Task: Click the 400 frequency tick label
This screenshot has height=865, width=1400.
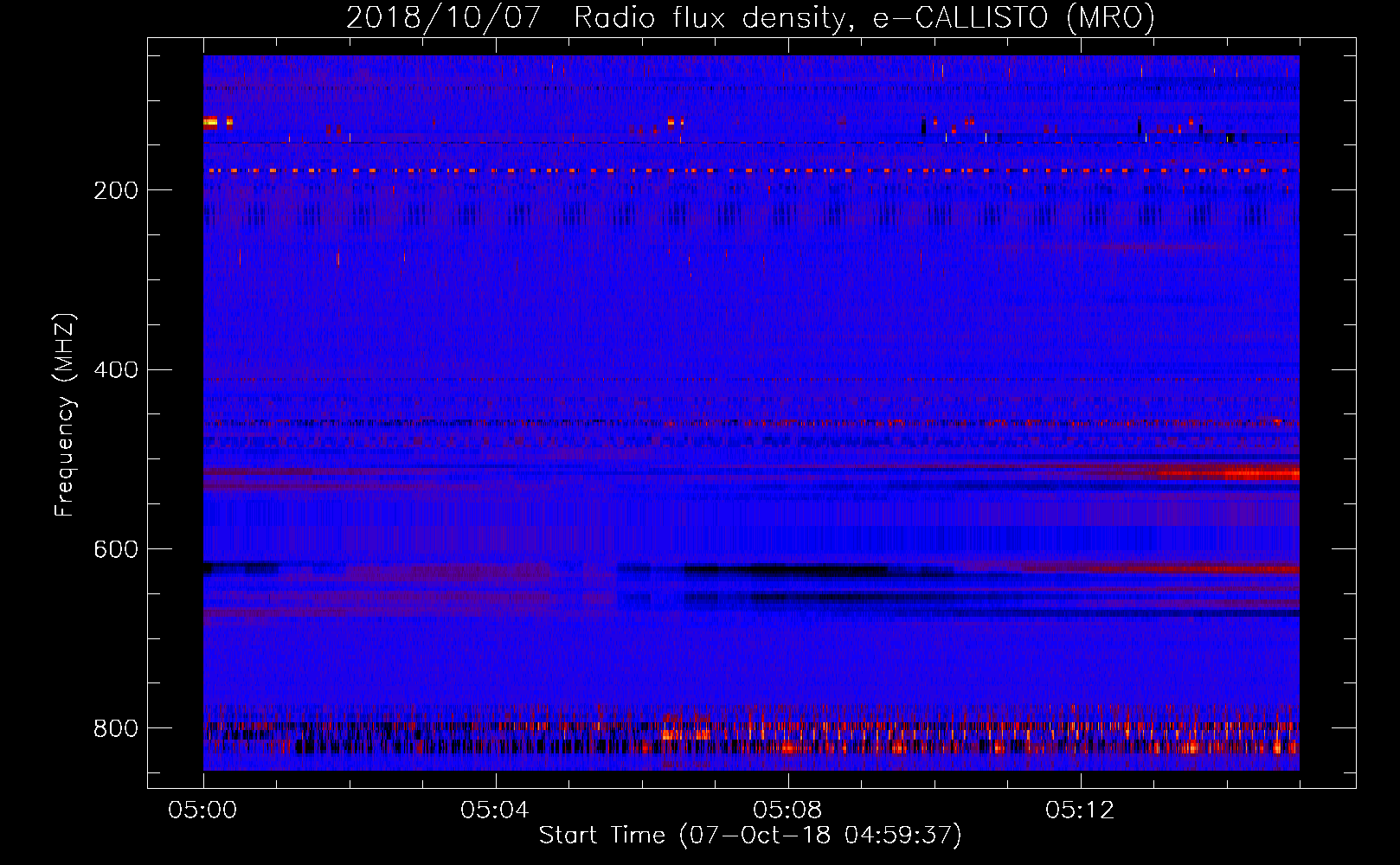Action: tap(116, 370)
